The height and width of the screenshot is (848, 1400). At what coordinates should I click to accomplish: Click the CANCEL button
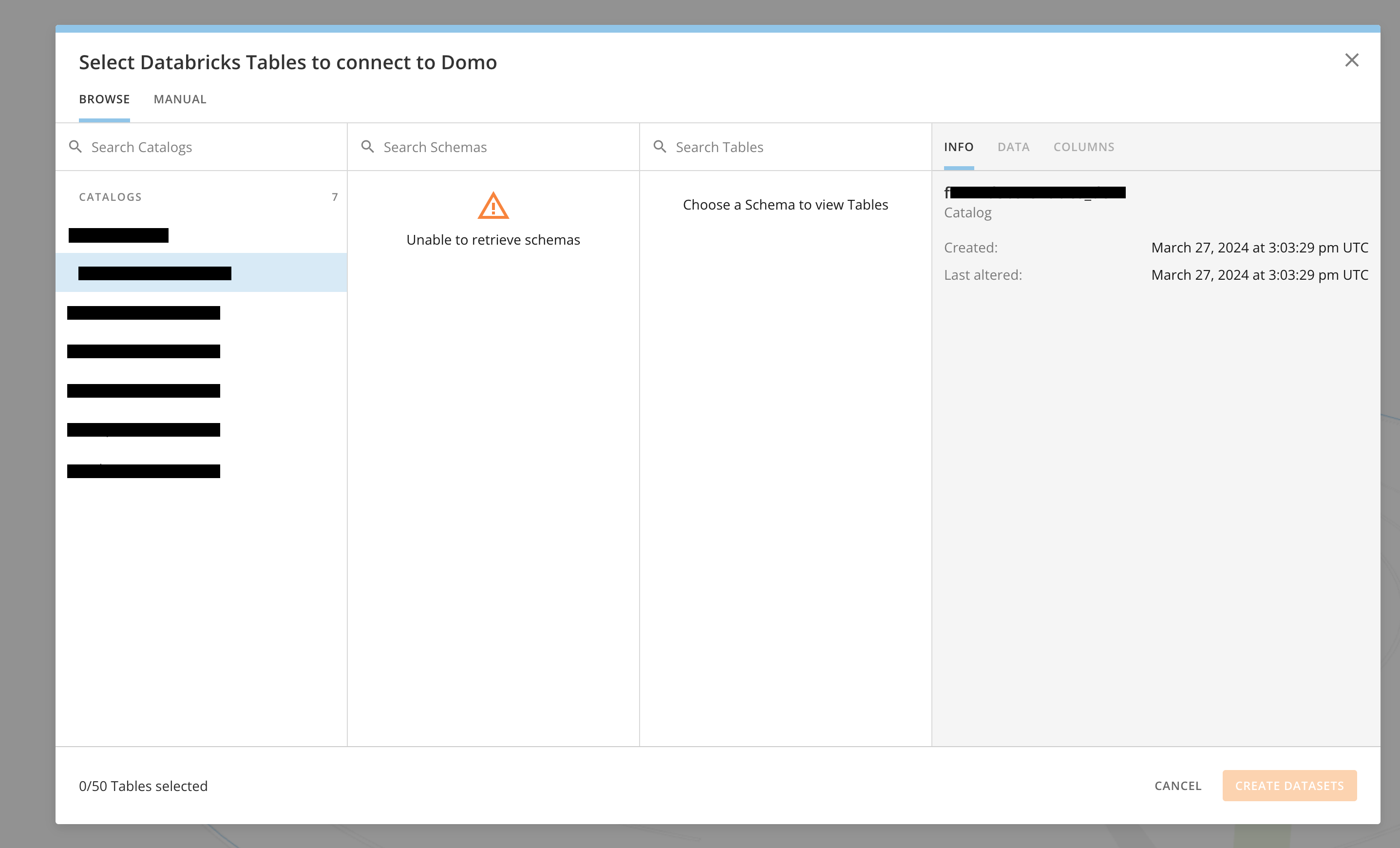point(1177,786)
